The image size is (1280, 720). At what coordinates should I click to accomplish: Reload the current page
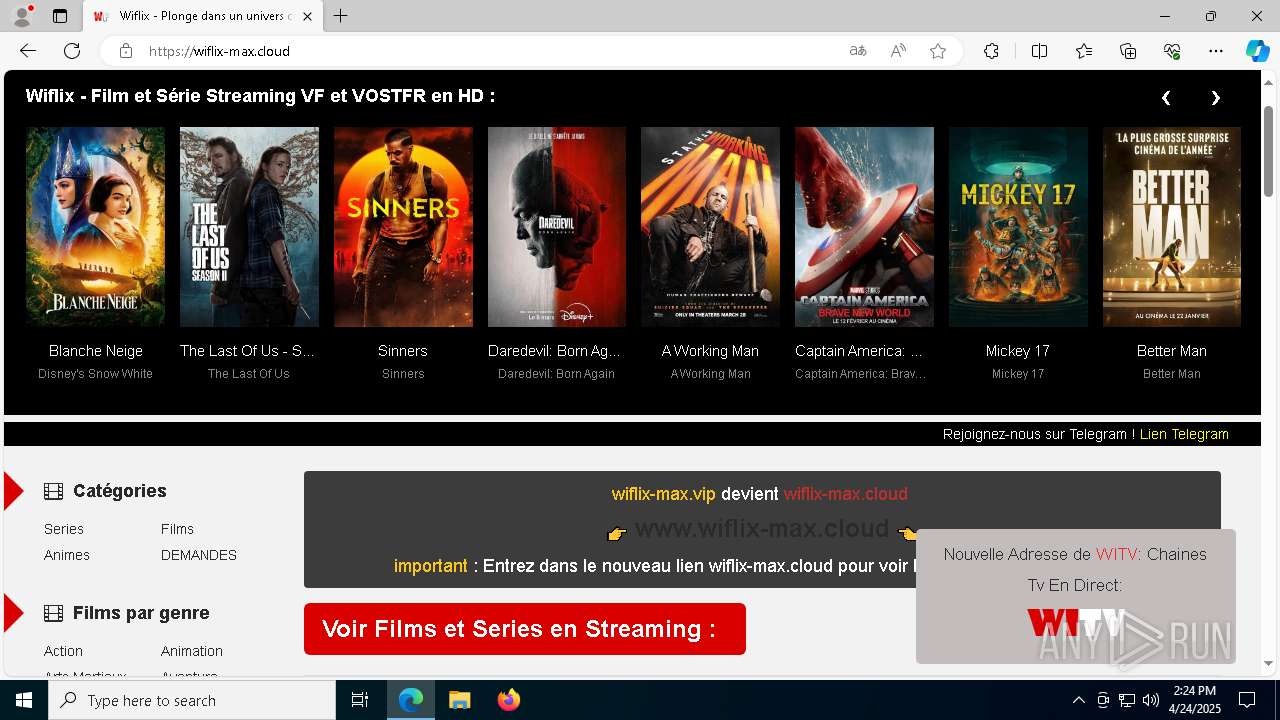(72, 51)
